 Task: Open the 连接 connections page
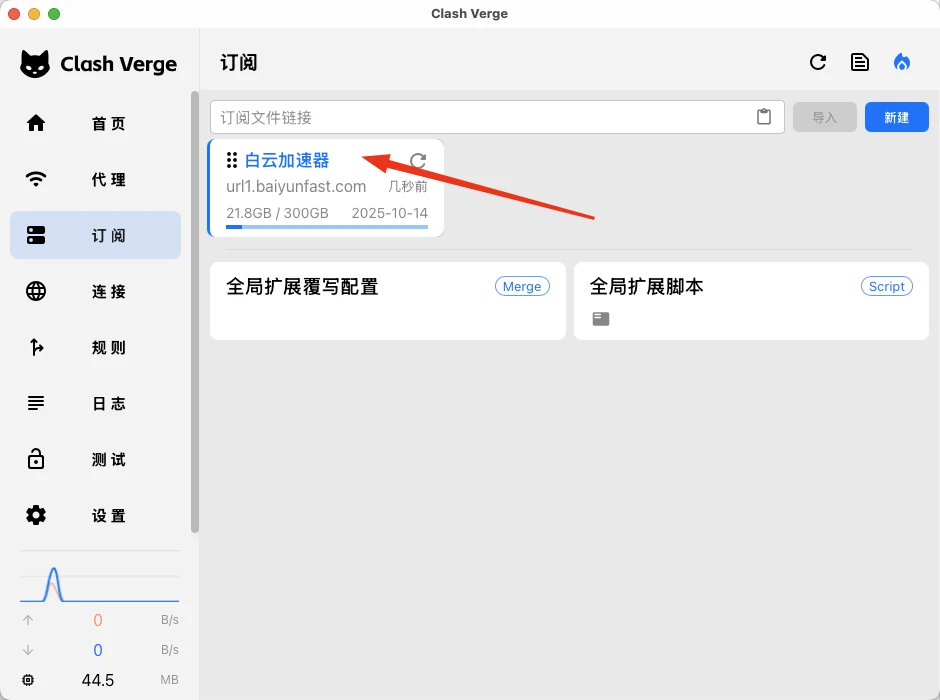click(x=95, y=291)
